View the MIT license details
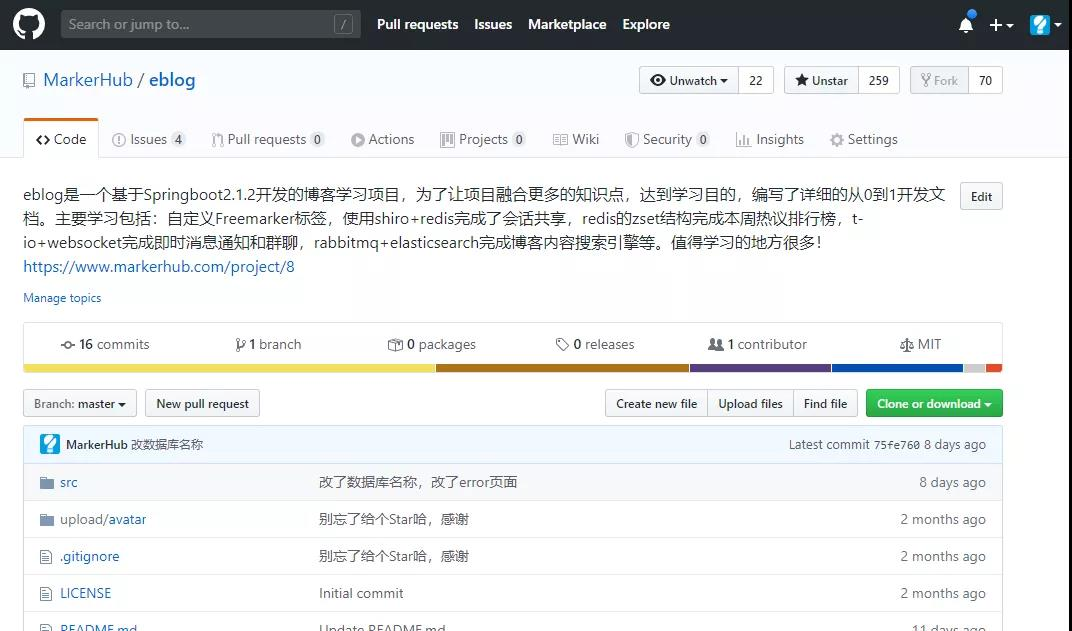The width and height of the screenshot is (1072, 631). click(920, 344)
